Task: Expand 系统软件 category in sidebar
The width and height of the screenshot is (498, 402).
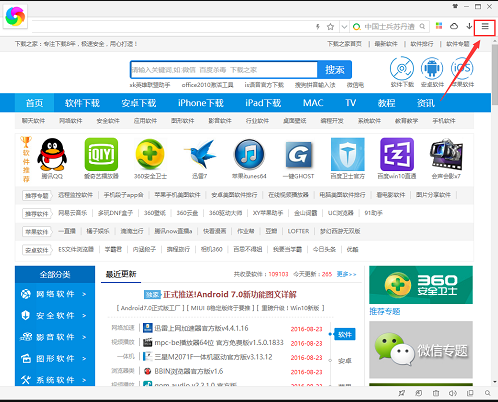Action: click(x=55, y=380)
